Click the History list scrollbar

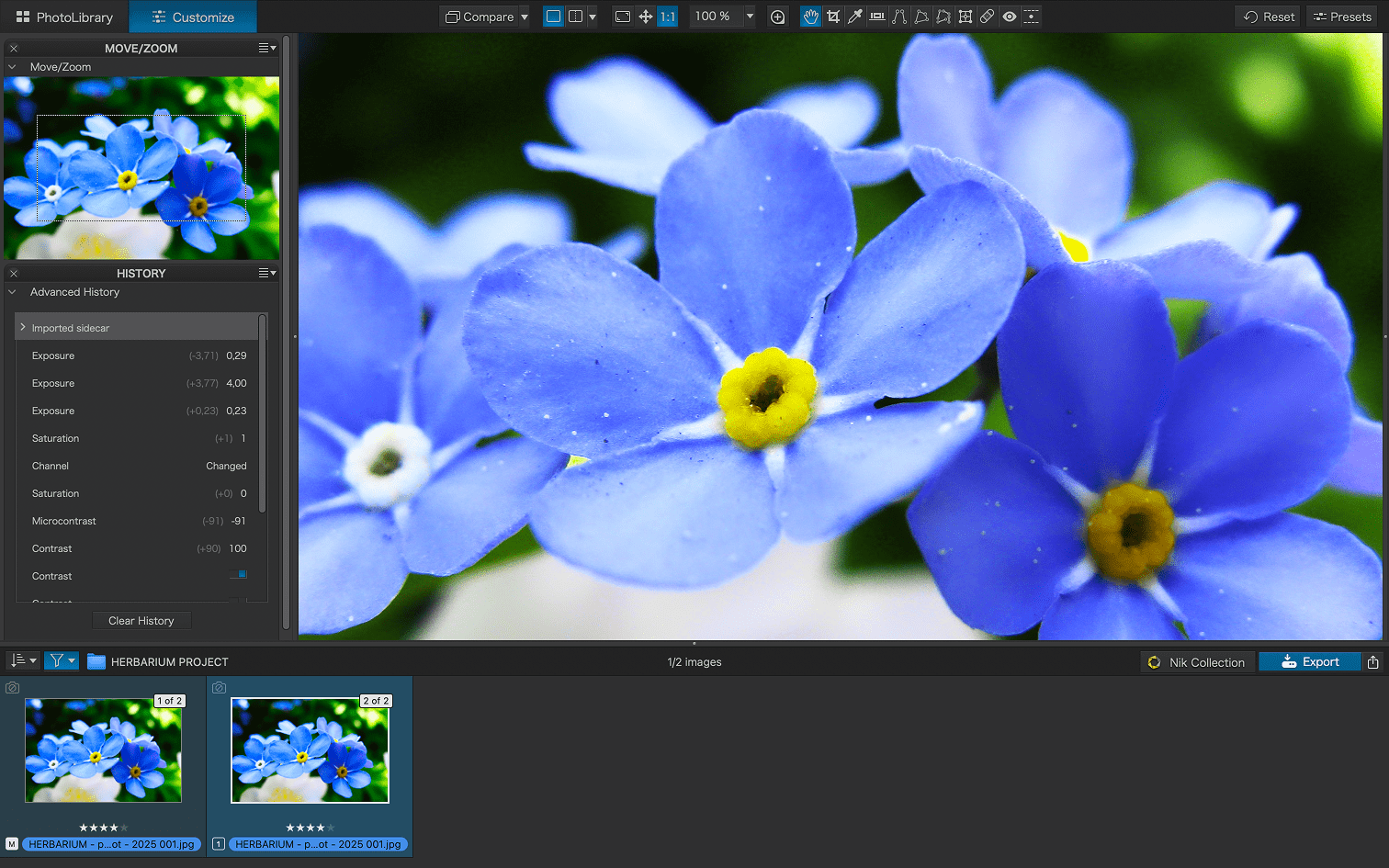pyautogui.click(x=263, y=413)
